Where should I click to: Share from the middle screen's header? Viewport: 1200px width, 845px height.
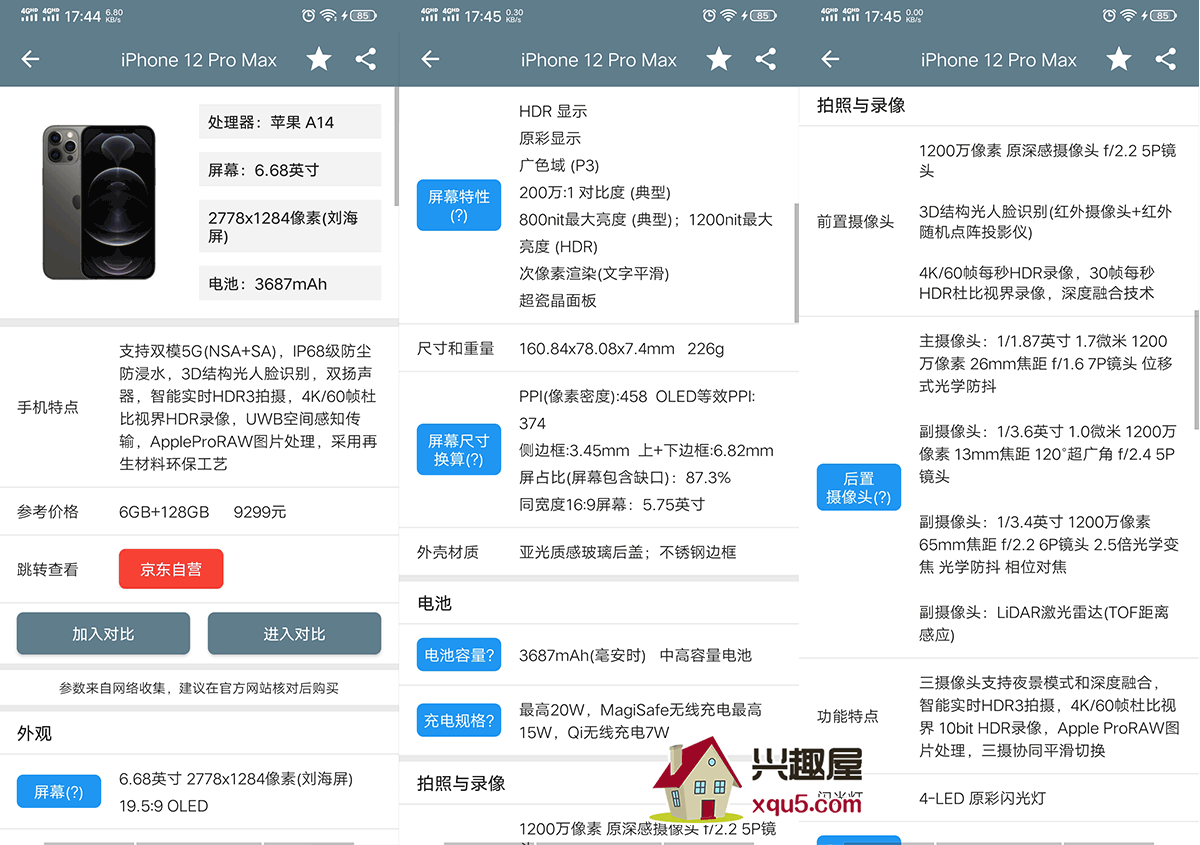coord(766,60)
